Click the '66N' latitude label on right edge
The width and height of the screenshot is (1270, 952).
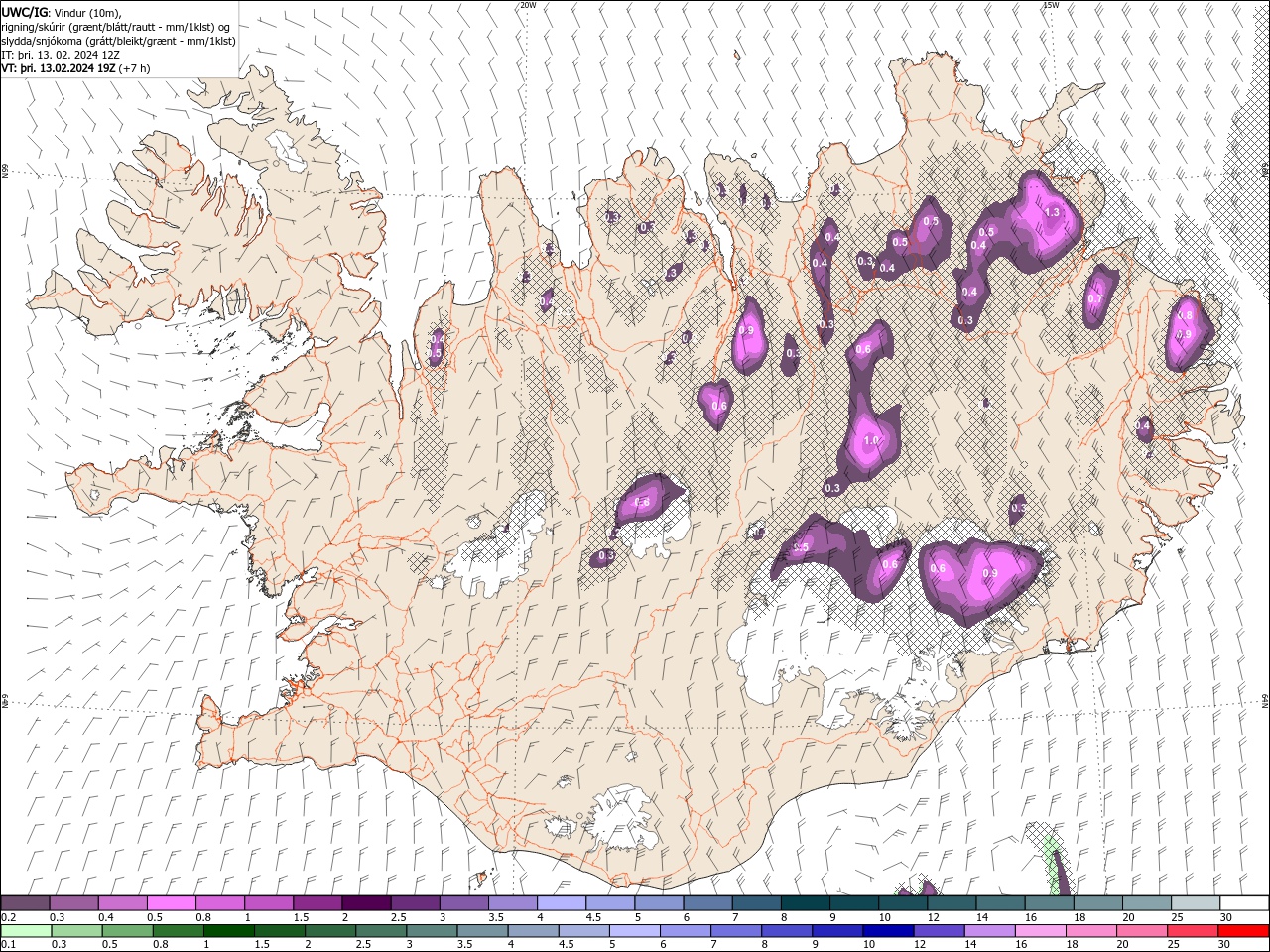coord(1265,171)
